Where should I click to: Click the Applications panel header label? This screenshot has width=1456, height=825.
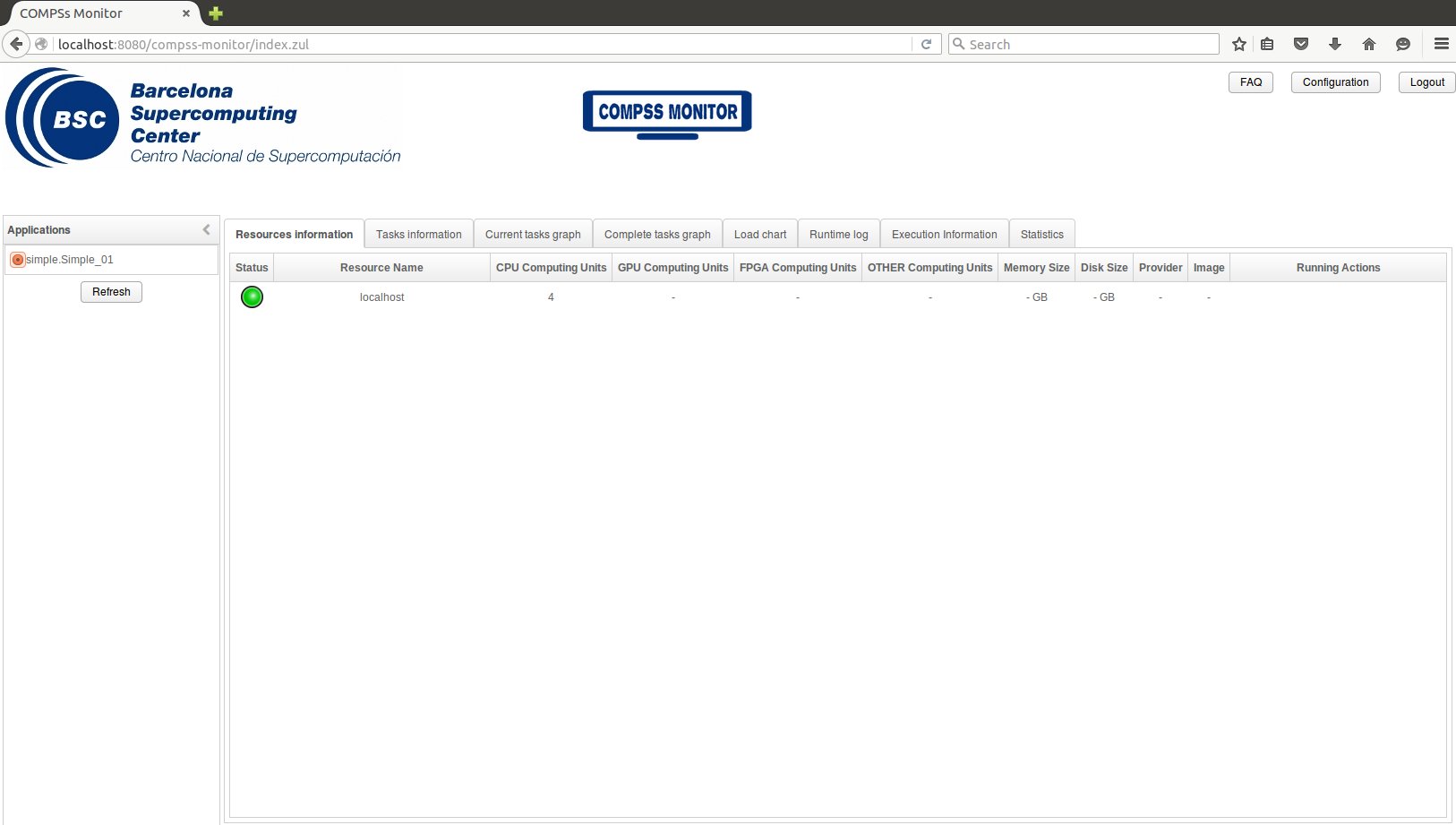(x=39, y=230)
